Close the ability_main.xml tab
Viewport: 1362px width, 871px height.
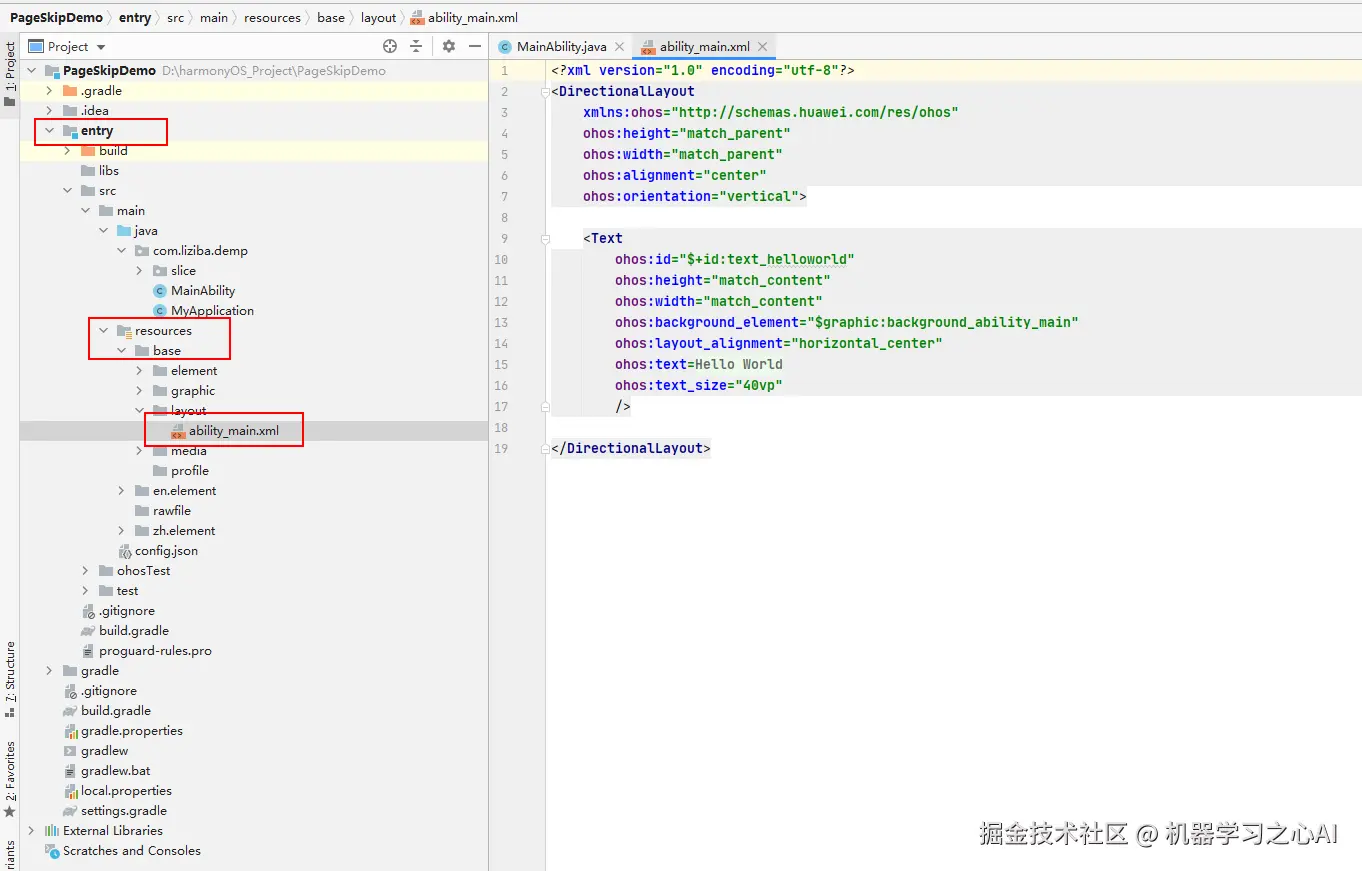762,47
